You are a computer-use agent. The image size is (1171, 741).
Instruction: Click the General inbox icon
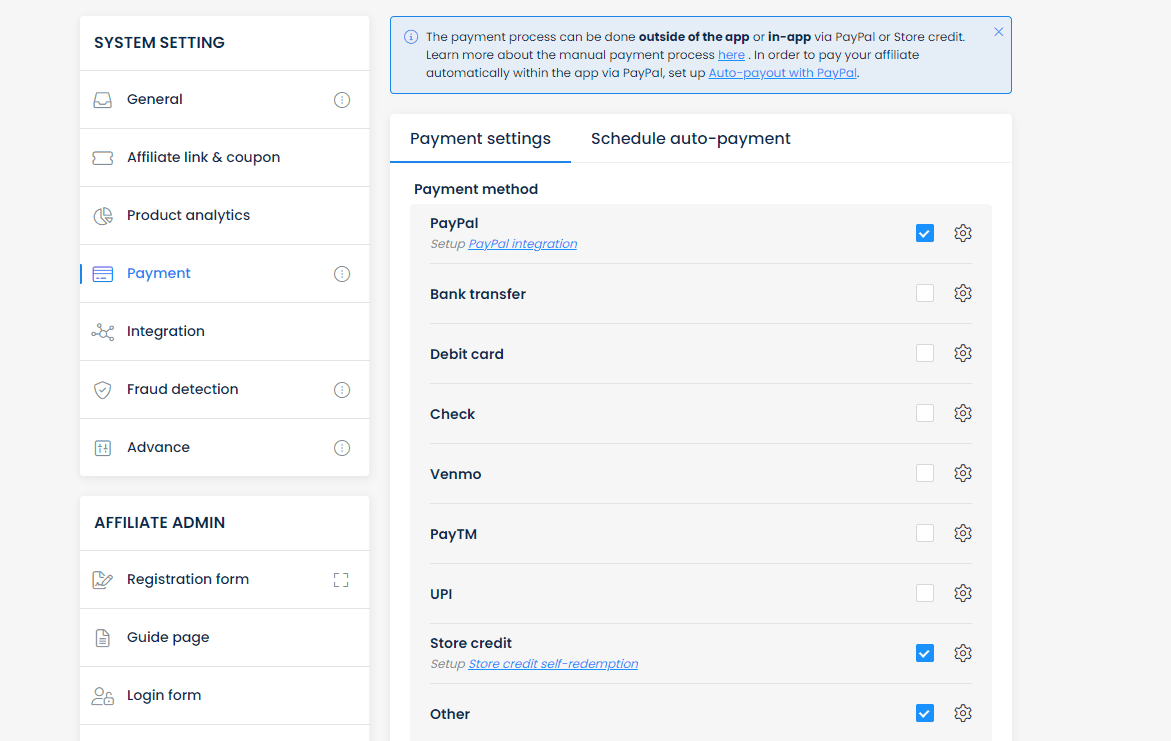tap(102, 100)
